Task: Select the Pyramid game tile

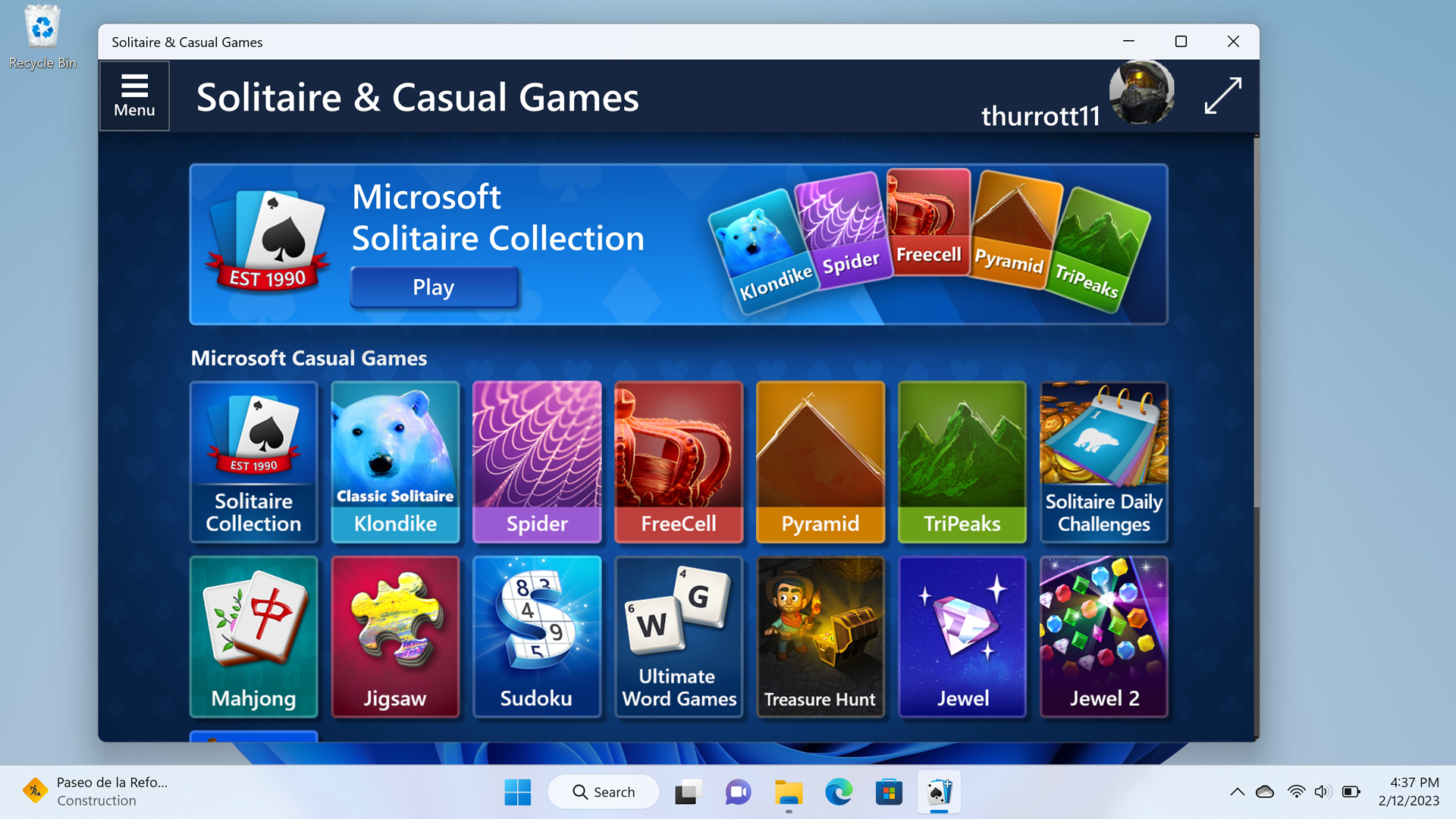Action: coord(821,462)
